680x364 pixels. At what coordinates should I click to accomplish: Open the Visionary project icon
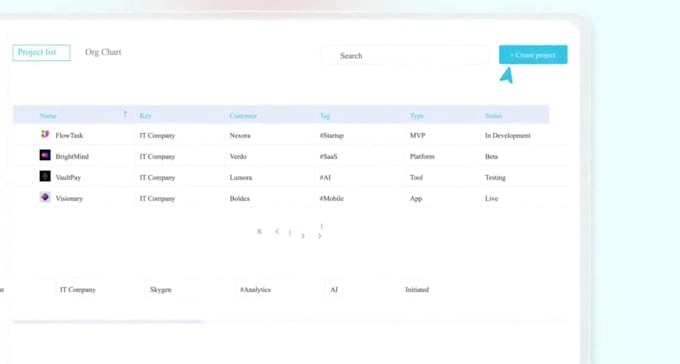45,197
